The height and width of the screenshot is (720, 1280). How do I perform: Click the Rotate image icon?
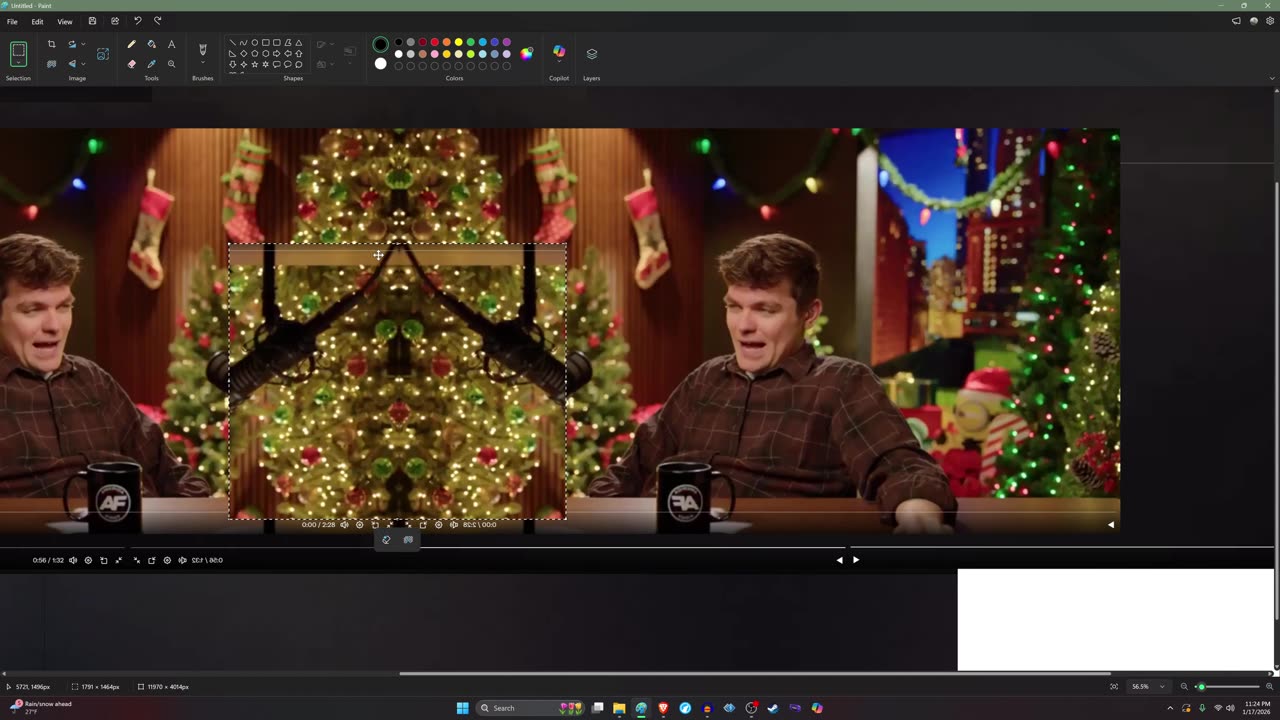click(72, 44)
